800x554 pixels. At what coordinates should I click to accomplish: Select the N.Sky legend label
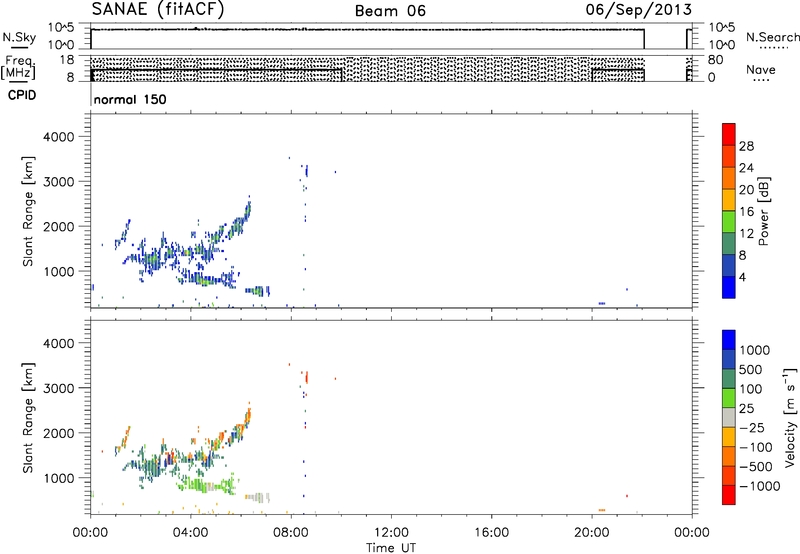coord(19,37)
